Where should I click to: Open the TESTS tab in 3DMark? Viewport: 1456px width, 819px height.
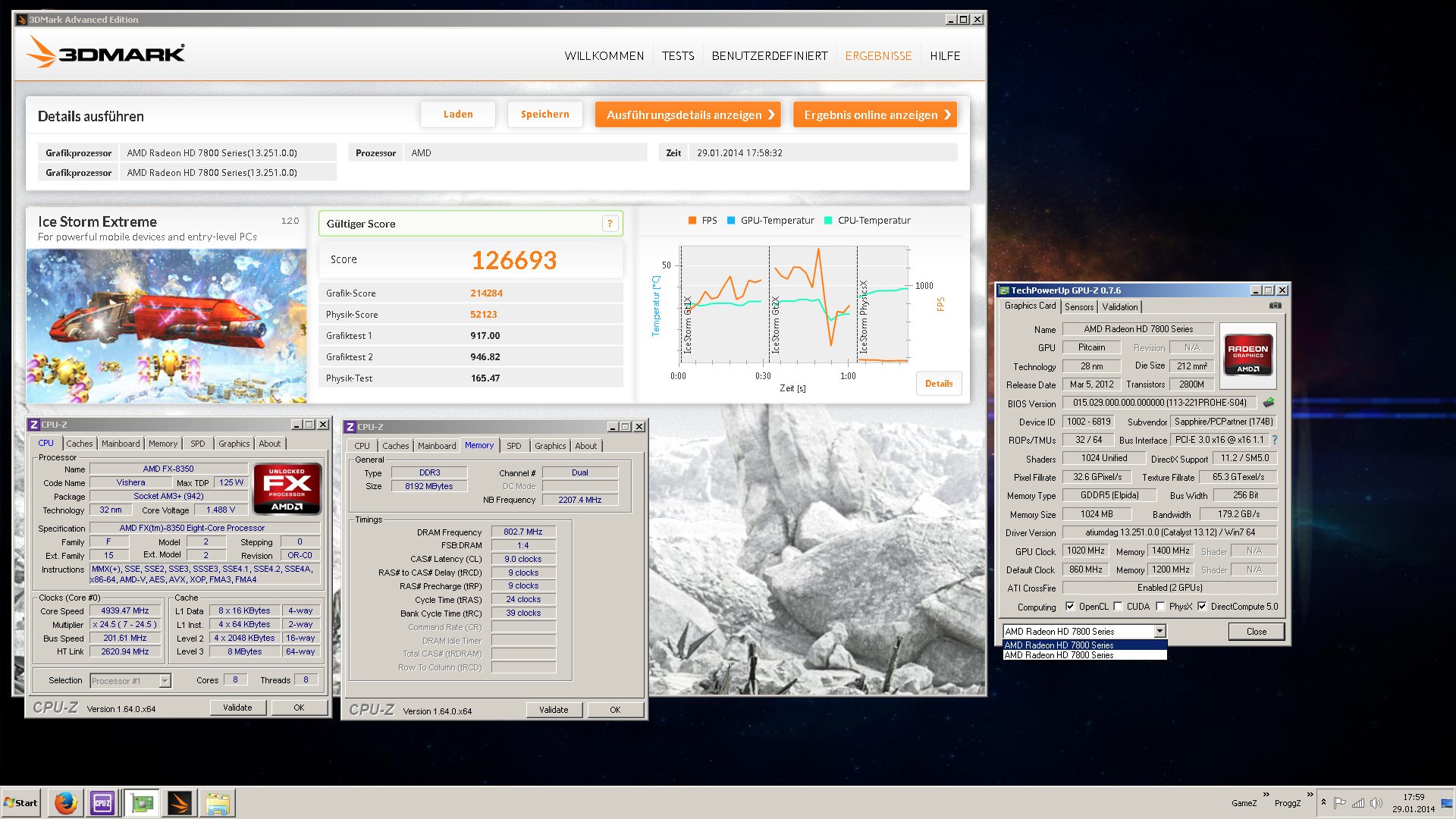pyautogui.click(x=678, y=56)
